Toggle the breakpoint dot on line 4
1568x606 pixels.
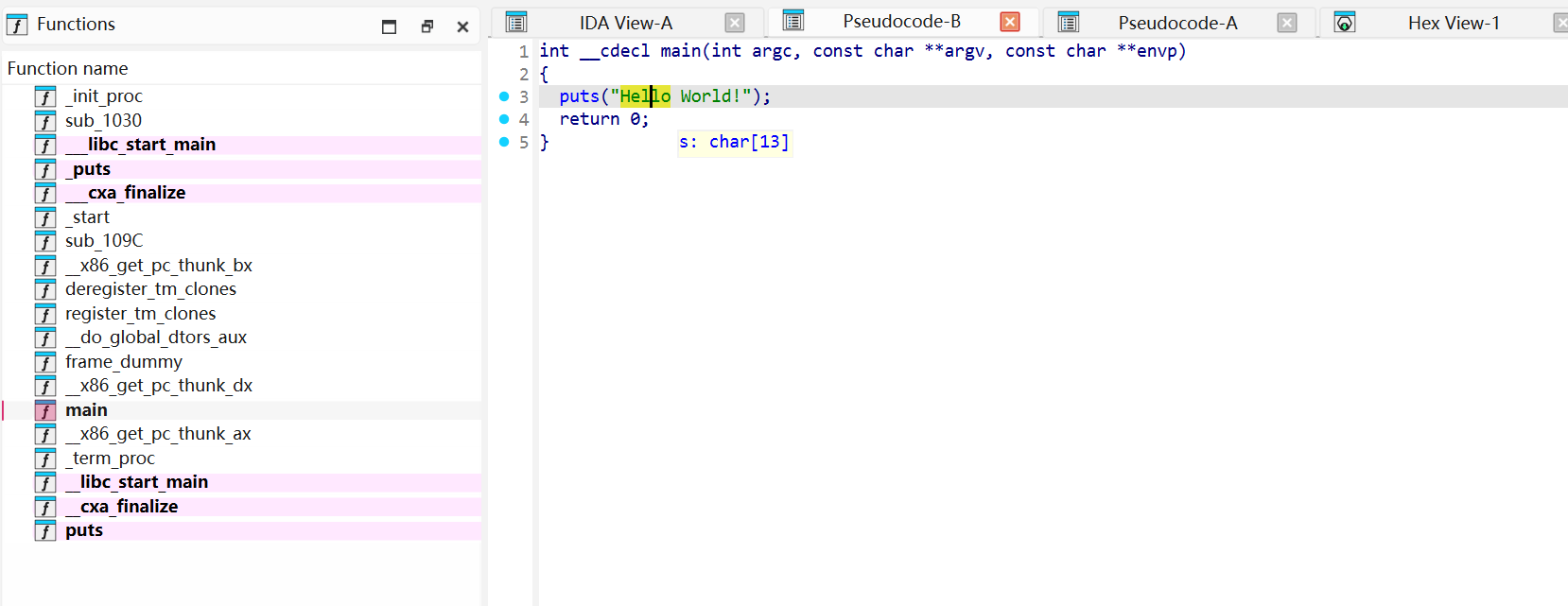point(504,119)
